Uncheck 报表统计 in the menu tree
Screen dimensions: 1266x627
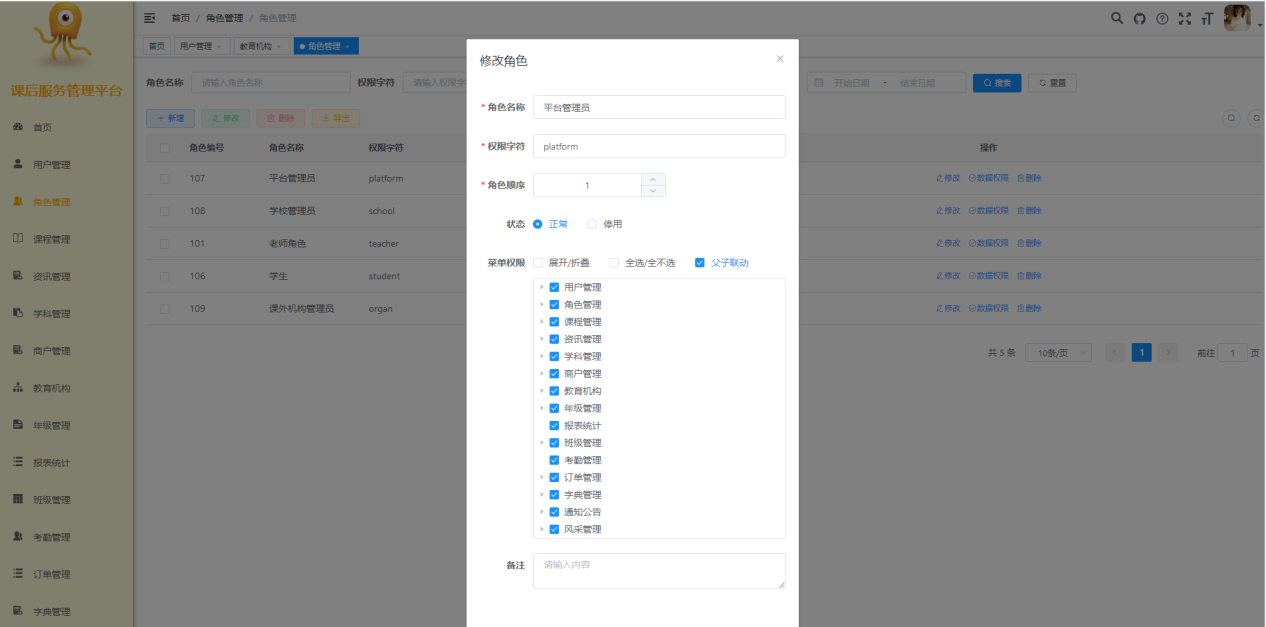click(x=554, y=426)
